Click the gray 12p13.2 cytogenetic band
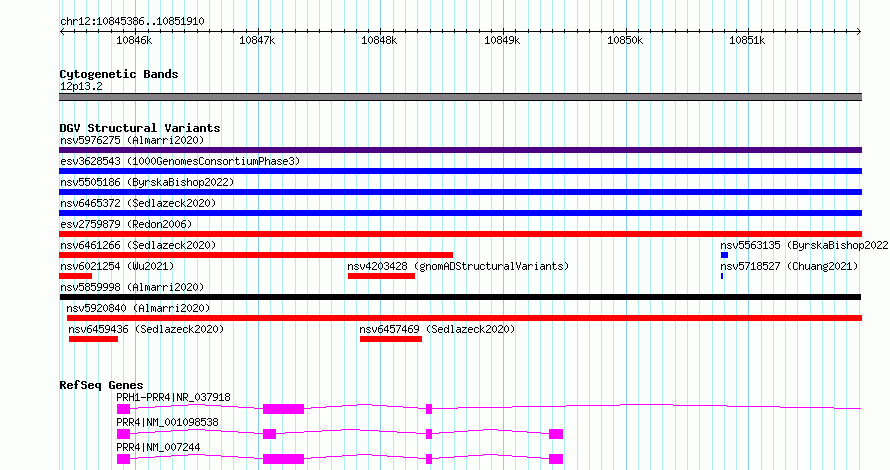The width and height of the screenshot is (890, 470). click(460, 97)
